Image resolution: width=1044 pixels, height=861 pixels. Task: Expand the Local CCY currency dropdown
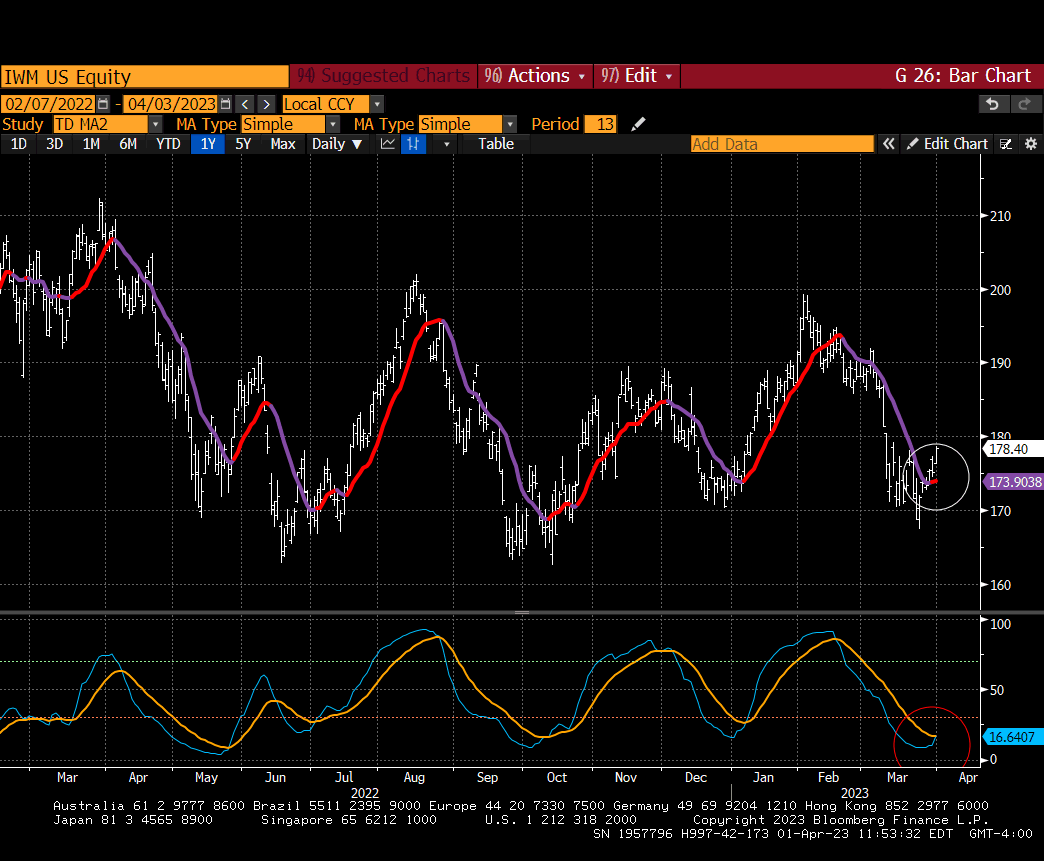[x=378, y=105]
